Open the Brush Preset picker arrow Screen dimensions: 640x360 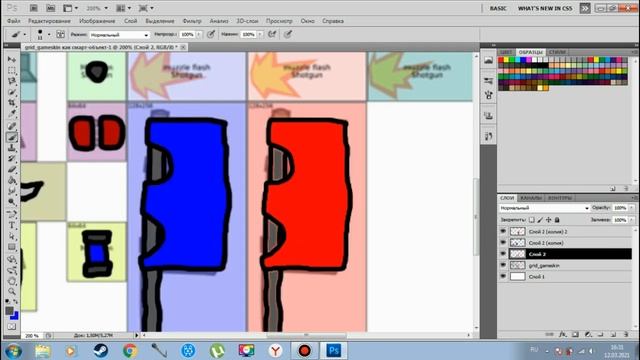pyautogui.click(x=49, y=35)
